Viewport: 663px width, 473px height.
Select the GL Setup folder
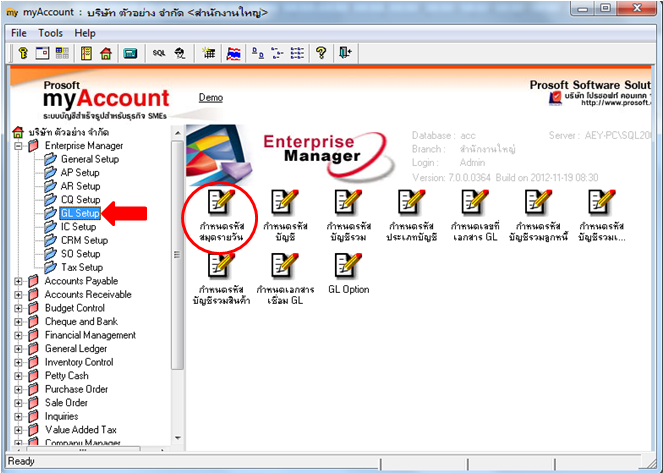click(x=80, y=213)
